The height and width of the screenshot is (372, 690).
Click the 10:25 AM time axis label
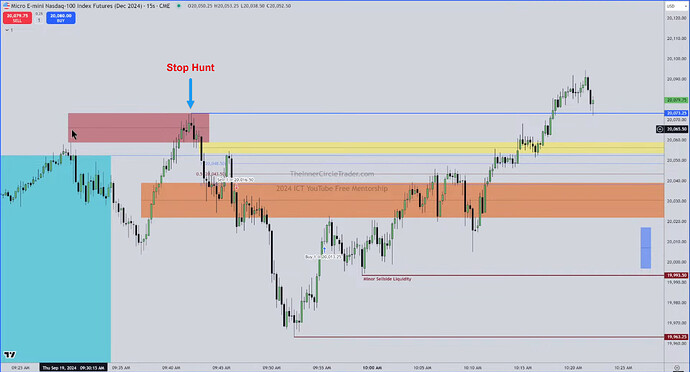623,368
